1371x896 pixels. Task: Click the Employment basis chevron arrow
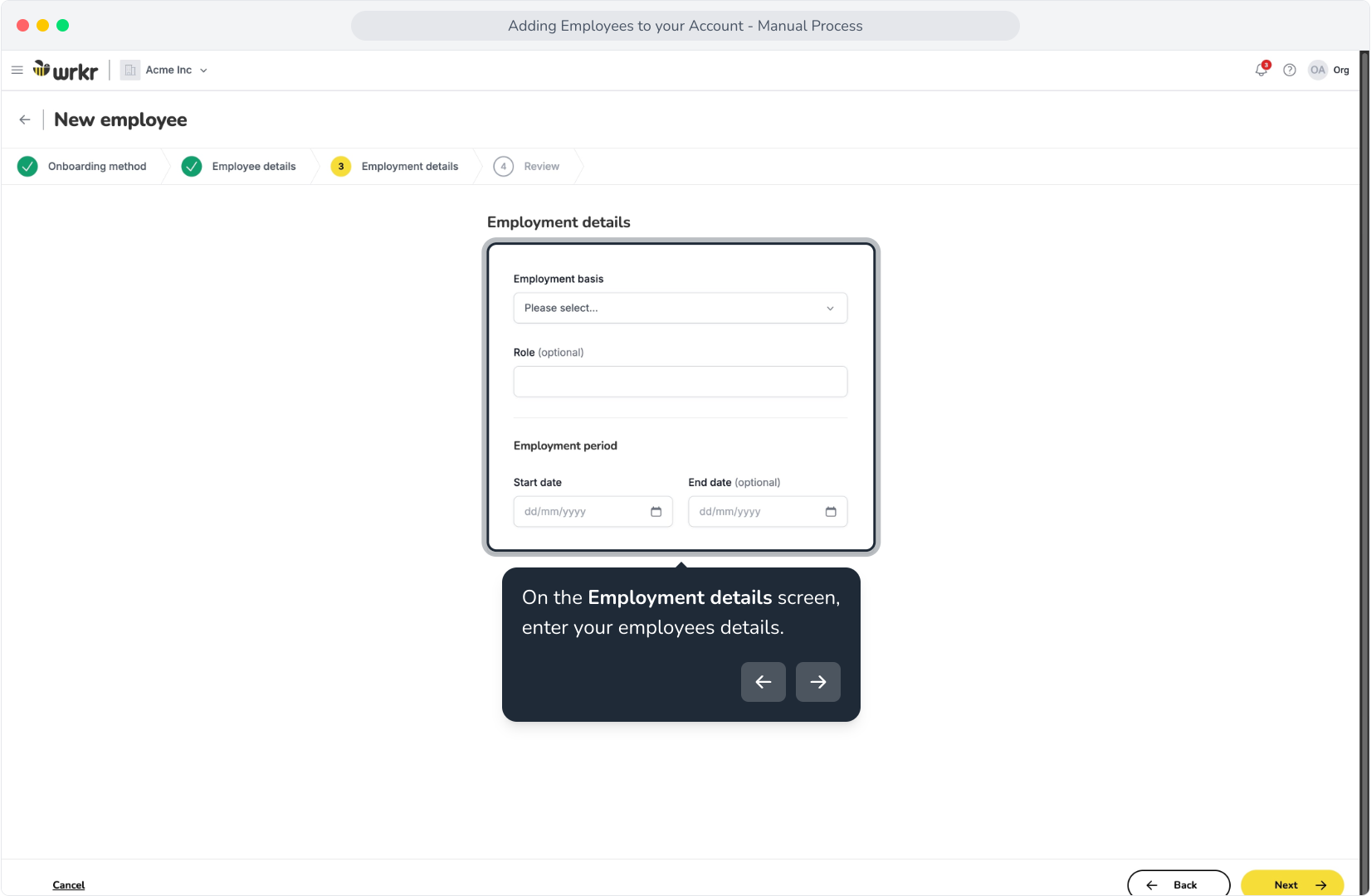click(x=830, y=309)
